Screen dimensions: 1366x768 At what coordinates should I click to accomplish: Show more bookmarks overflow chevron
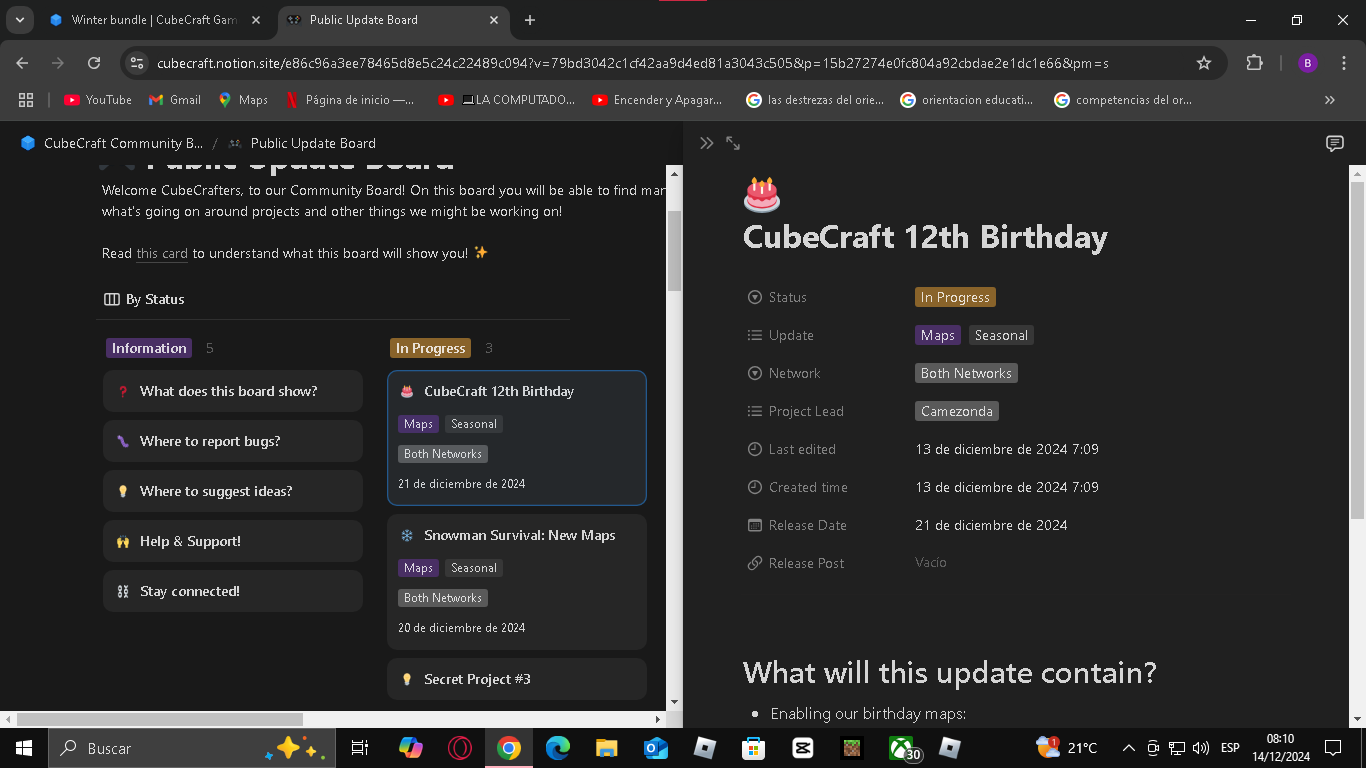tap(1329, 100)
